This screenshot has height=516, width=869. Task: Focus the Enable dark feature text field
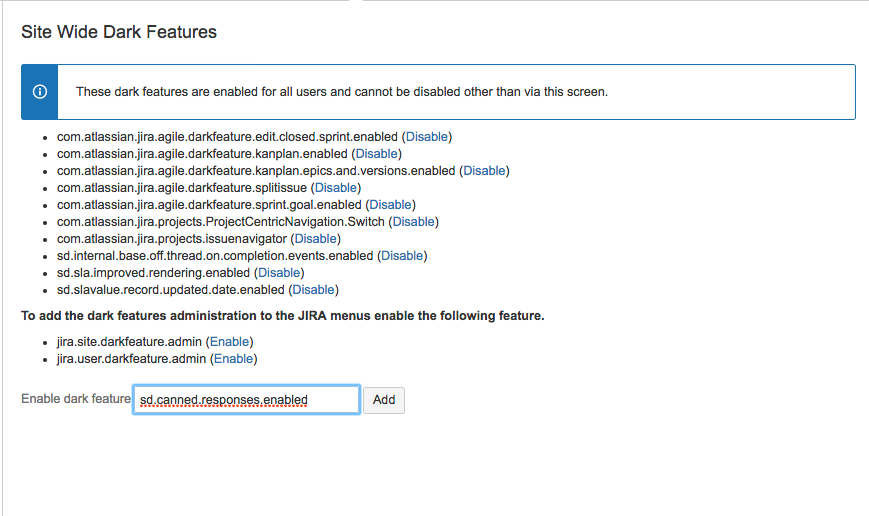click(246, 400)
